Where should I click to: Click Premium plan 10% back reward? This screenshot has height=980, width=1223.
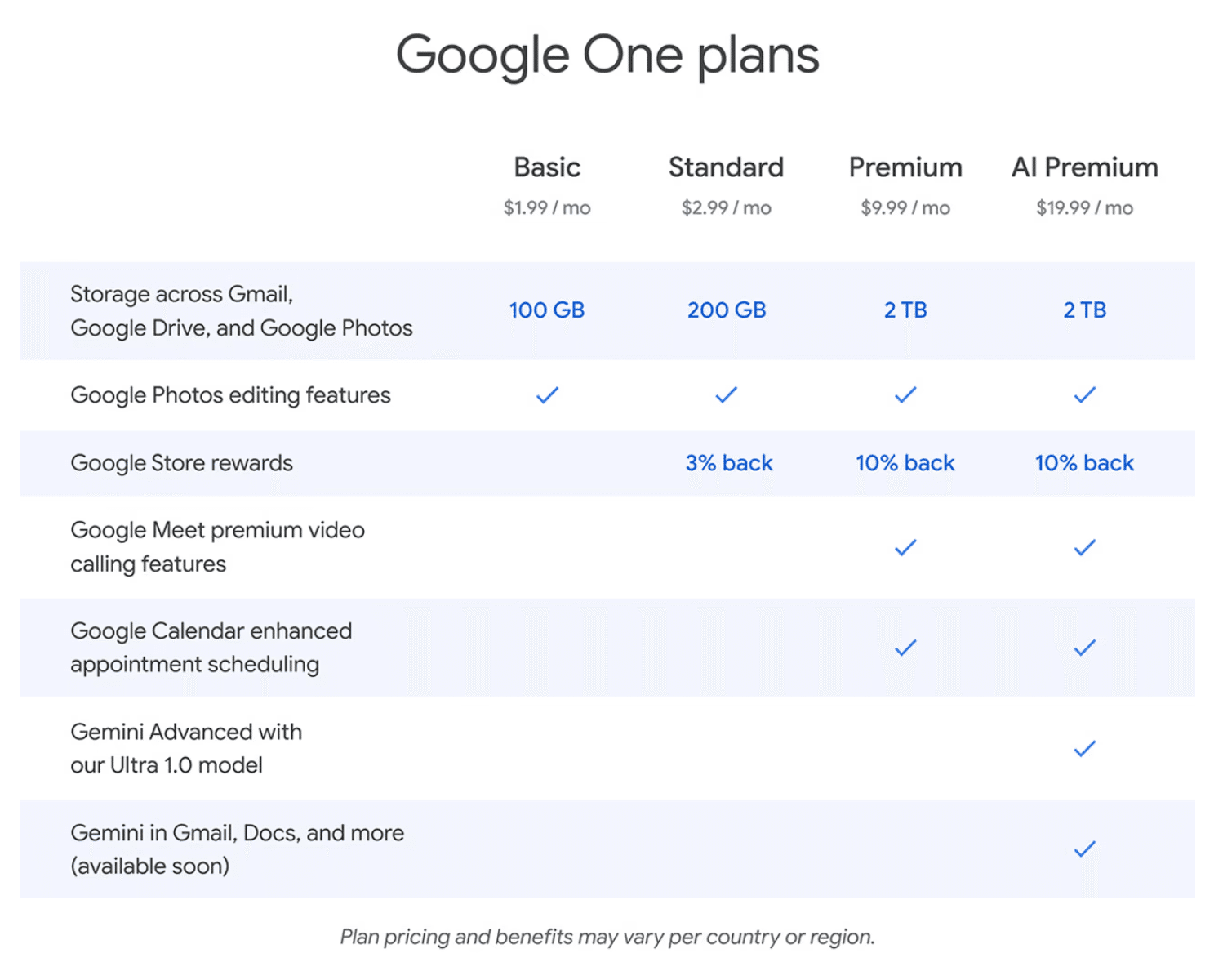(905, 463)
